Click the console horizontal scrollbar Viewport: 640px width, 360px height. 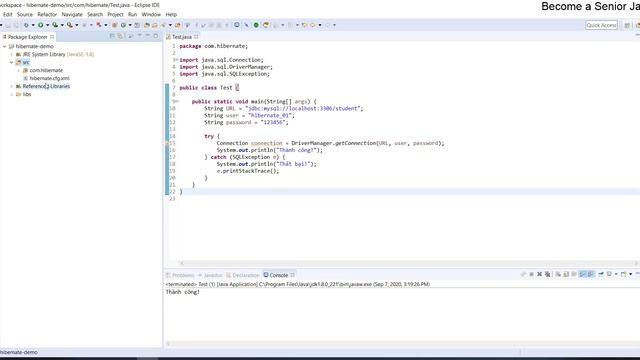point(402,344)
